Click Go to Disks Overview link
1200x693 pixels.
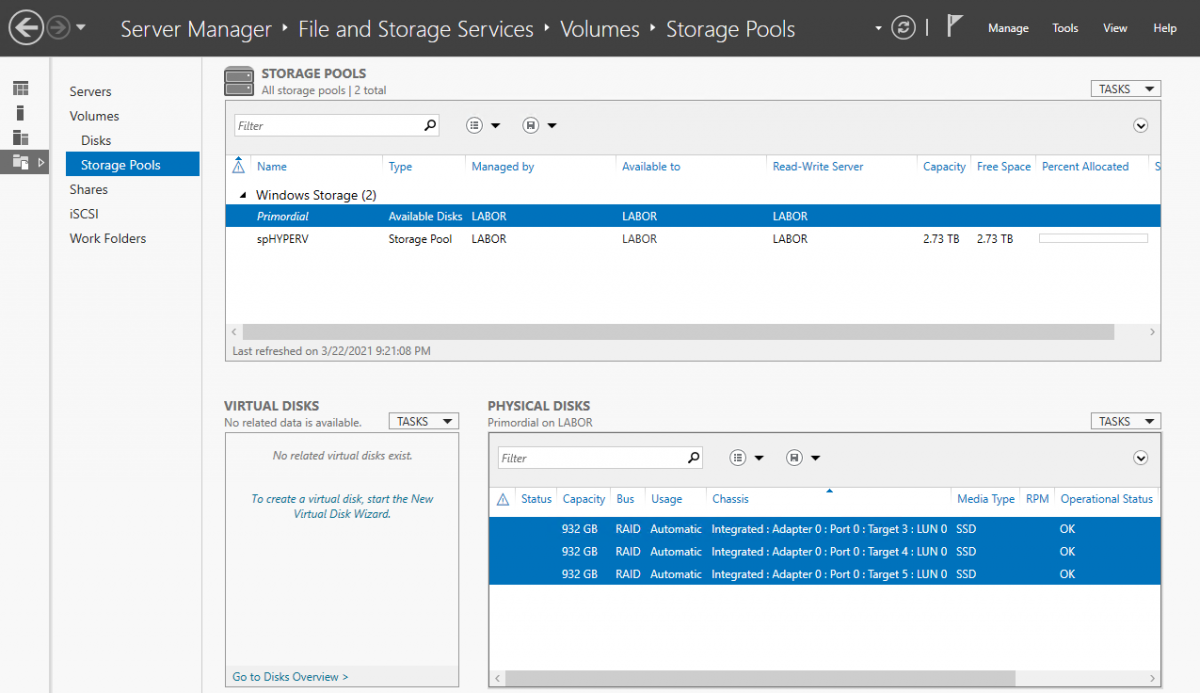point(290,677)
